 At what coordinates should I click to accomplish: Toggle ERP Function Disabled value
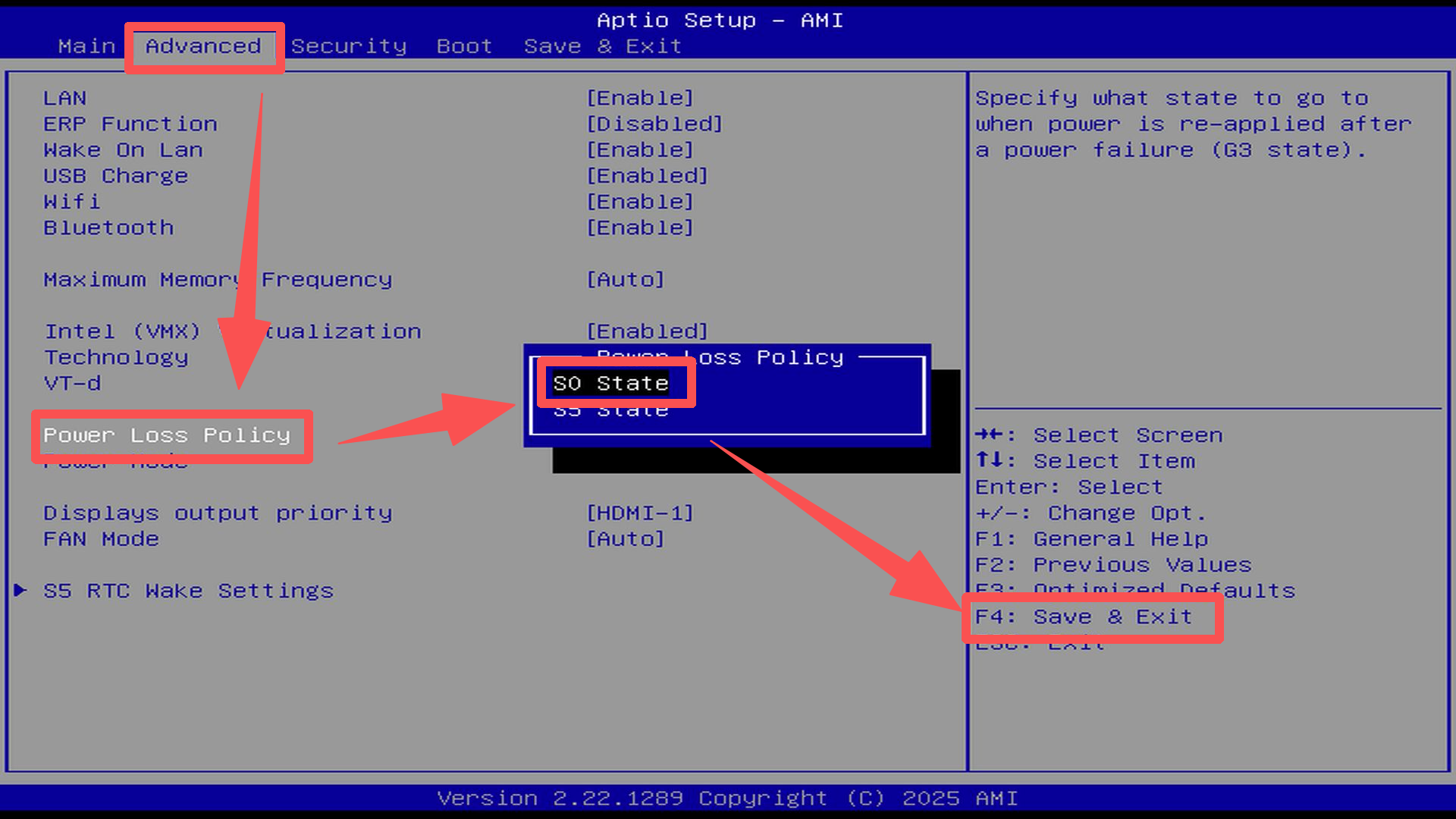654,124
